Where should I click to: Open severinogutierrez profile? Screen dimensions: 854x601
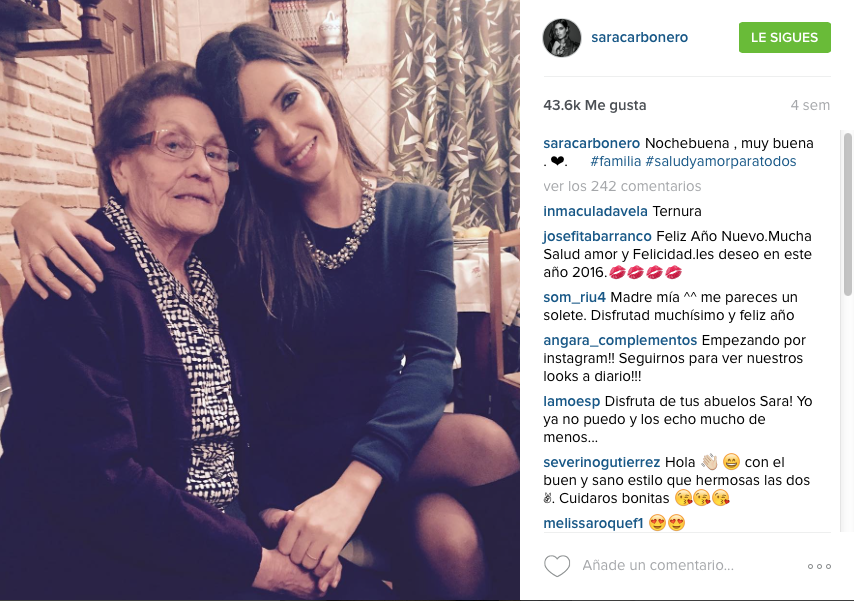[x=601, y=463]
